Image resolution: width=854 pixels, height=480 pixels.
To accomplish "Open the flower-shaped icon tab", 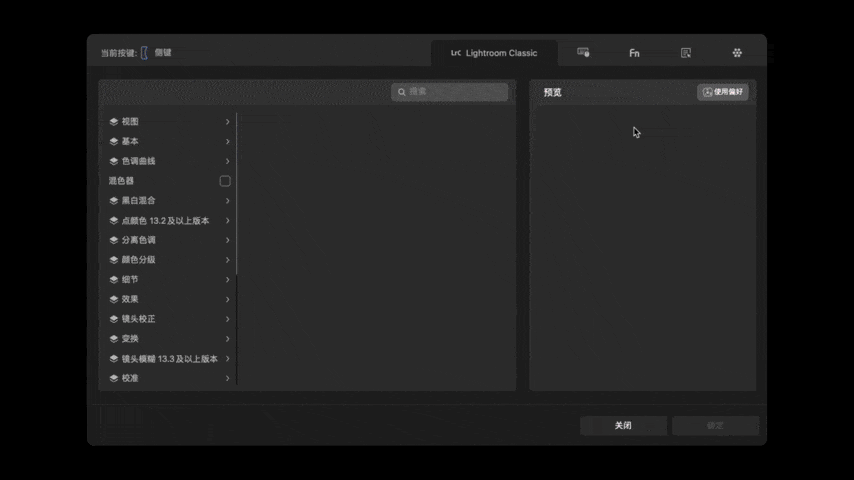I will (x=737, y=53).
